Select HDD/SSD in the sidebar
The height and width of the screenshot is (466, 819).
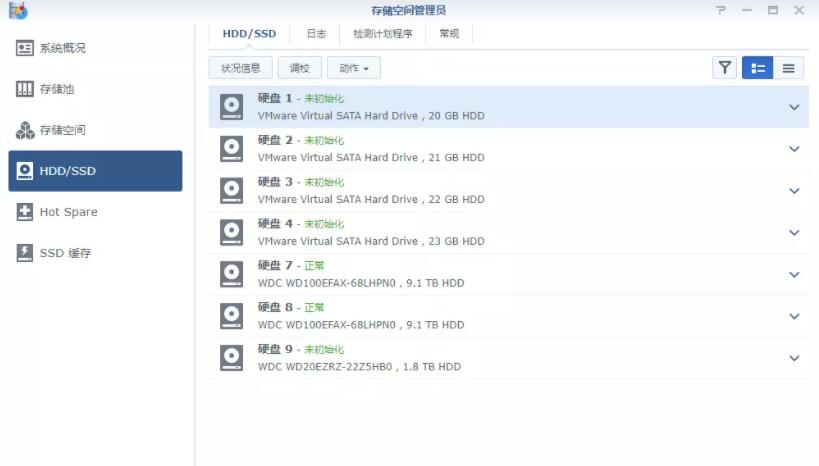pyautogui.click(x=95, y=171)
